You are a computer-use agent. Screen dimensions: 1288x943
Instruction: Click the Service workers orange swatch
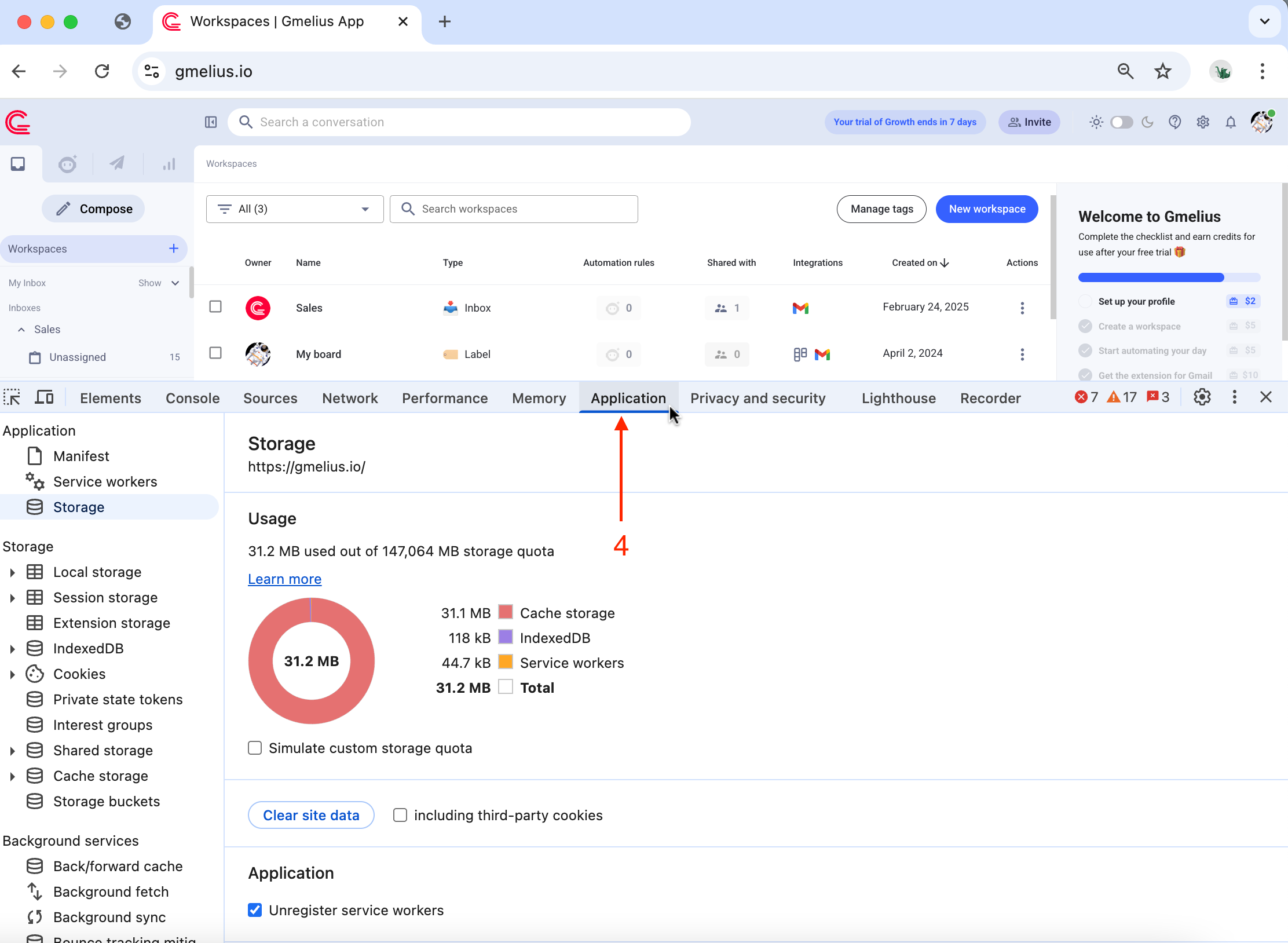click(506, 662)
